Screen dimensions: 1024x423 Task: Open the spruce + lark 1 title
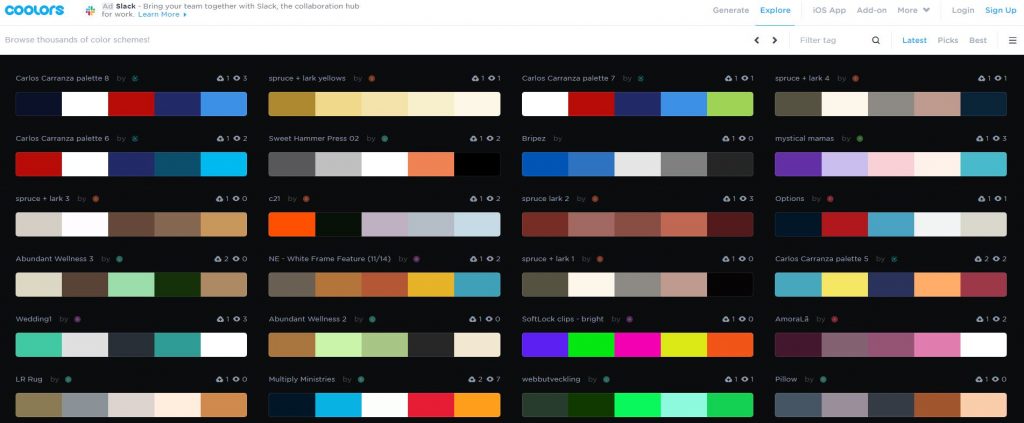(x=548, y=259)
